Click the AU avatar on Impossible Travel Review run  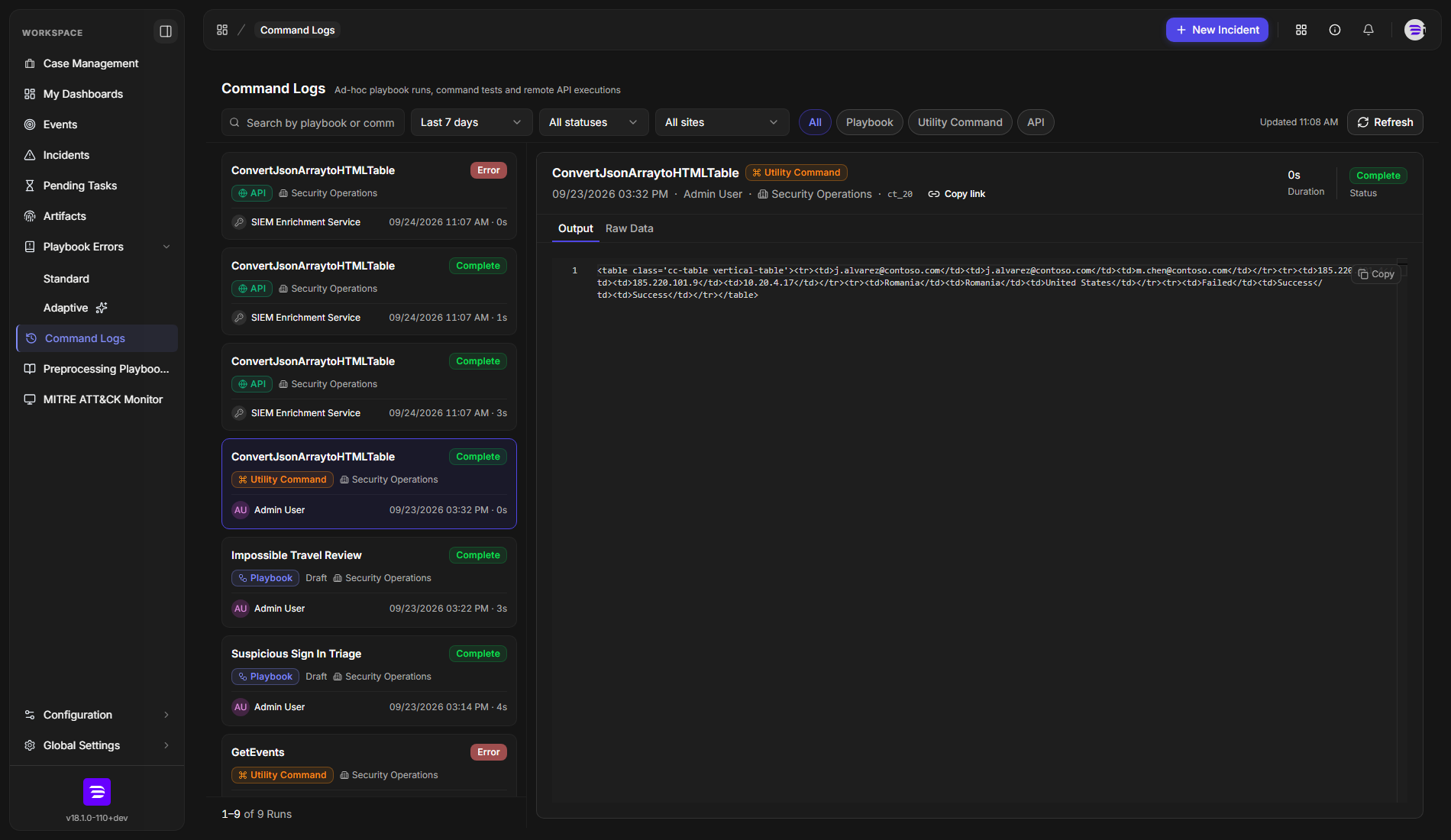[x=241, y=609]
